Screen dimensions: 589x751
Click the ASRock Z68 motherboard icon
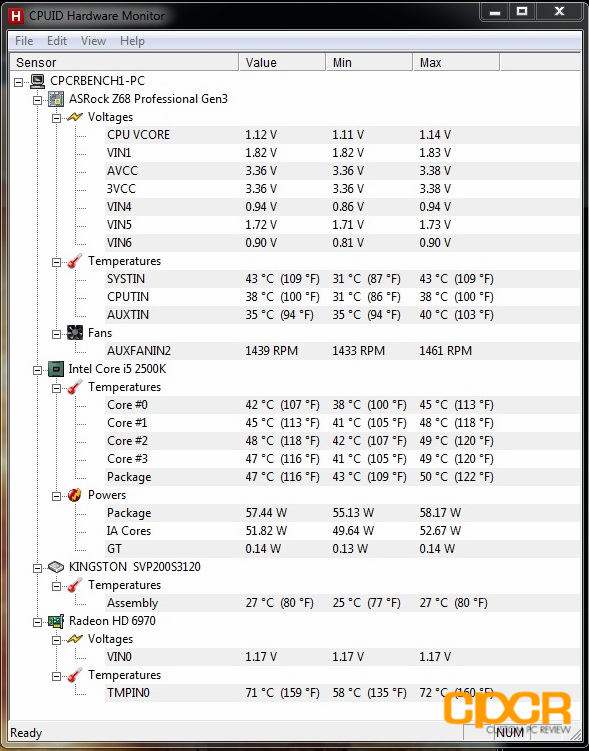click(x=56, y=99)
